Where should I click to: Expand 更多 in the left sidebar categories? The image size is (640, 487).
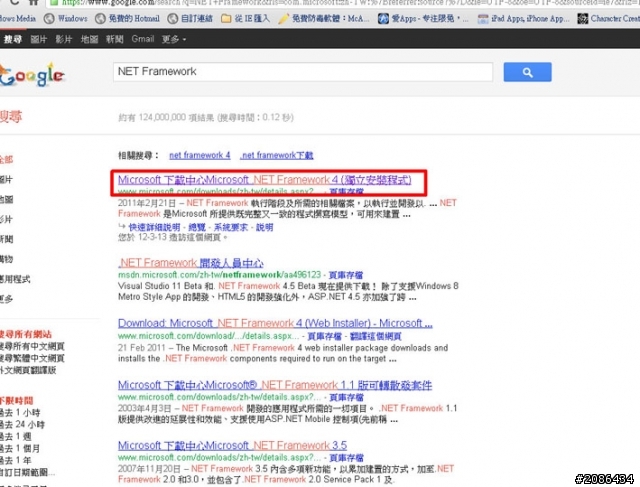7,299
